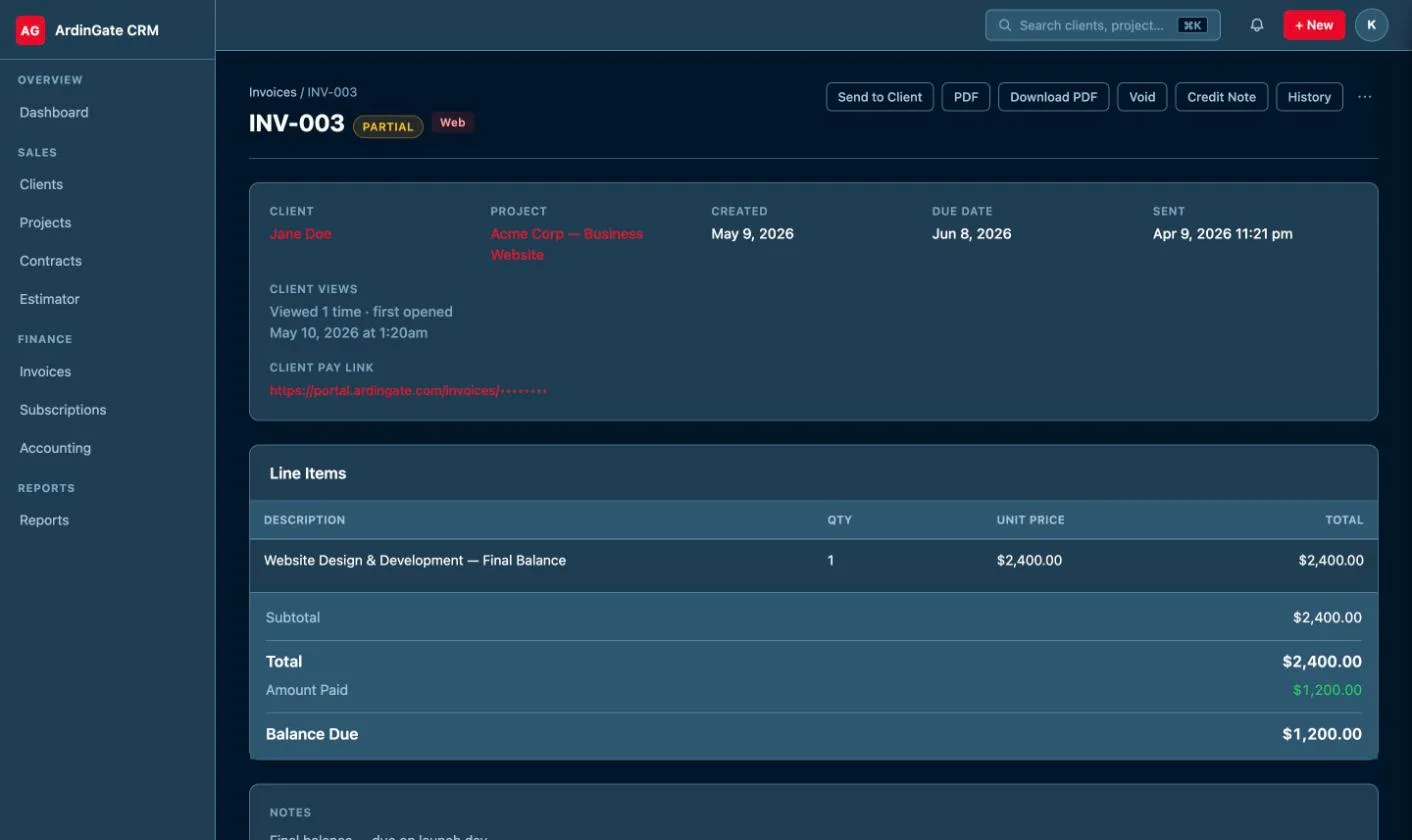Click the red + New button
1412x840 pixels.
point(1314,25)
